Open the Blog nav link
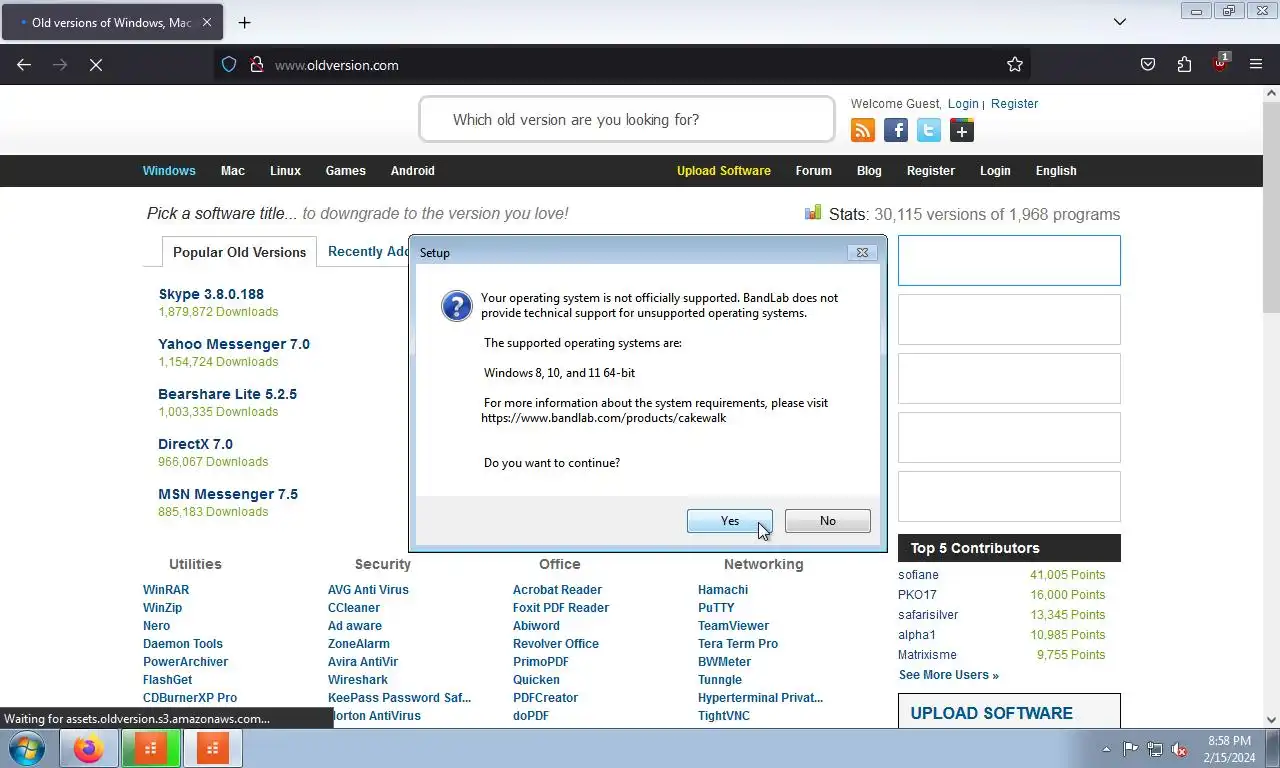Image resolution: width=1280 pixels, height=768 pixels. coord(869,171)
